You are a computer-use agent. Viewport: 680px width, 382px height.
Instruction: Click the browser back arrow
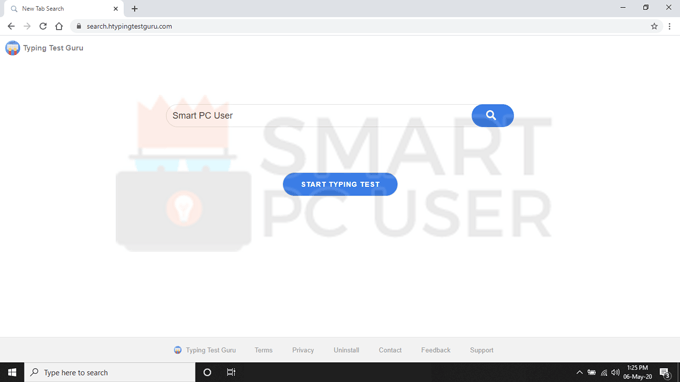pyautogui.click(x=11, y=26)
